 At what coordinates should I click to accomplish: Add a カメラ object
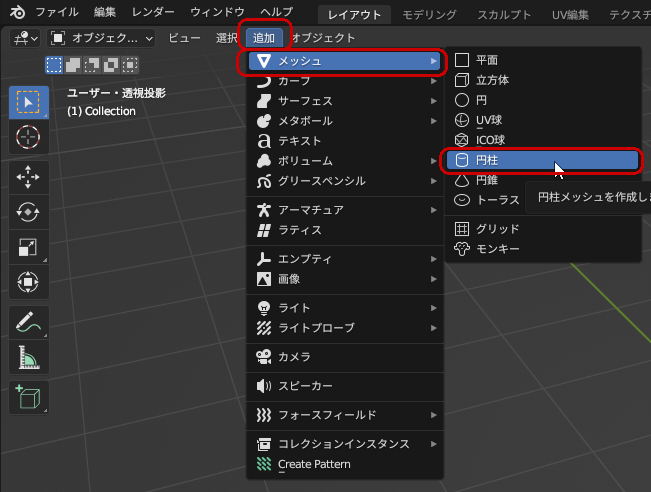(344, 357)
